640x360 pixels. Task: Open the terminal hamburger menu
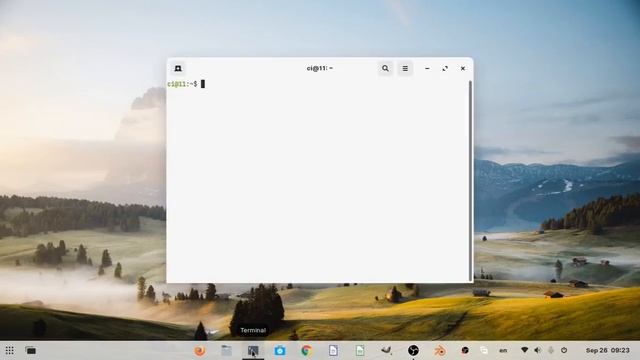coord(405,69)
